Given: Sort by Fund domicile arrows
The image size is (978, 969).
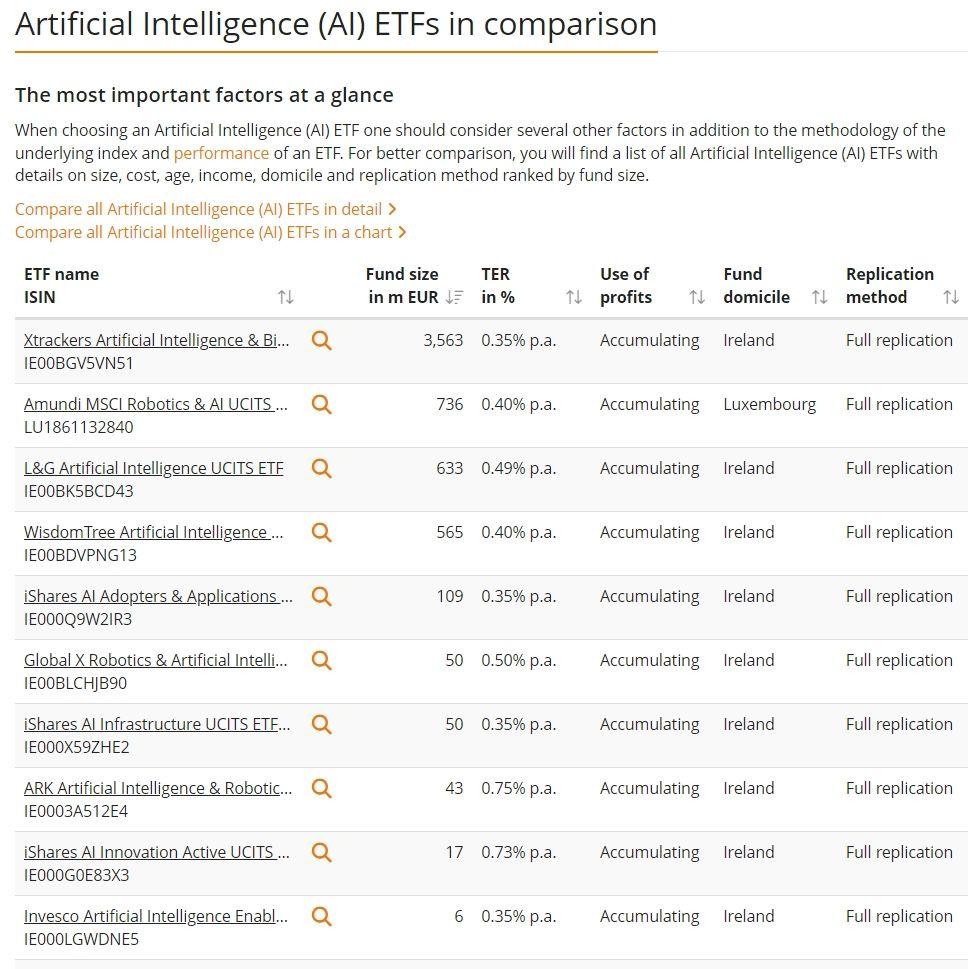Looking at the screenshot, I should pos(820,297).
